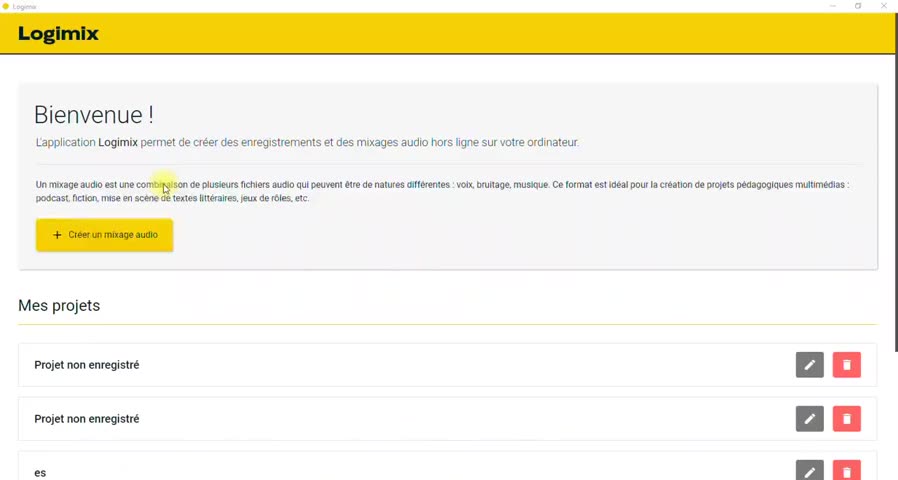This screenshot has height=480, width=898.
Task: Open the second Projet non enregistré row
Action: [447, 419]
